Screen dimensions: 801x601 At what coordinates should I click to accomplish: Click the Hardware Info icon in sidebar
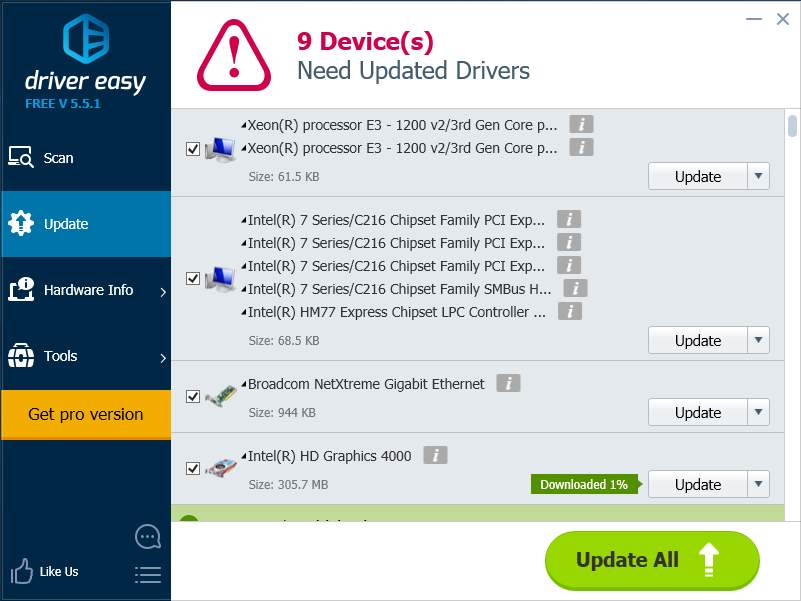(21, 289)
